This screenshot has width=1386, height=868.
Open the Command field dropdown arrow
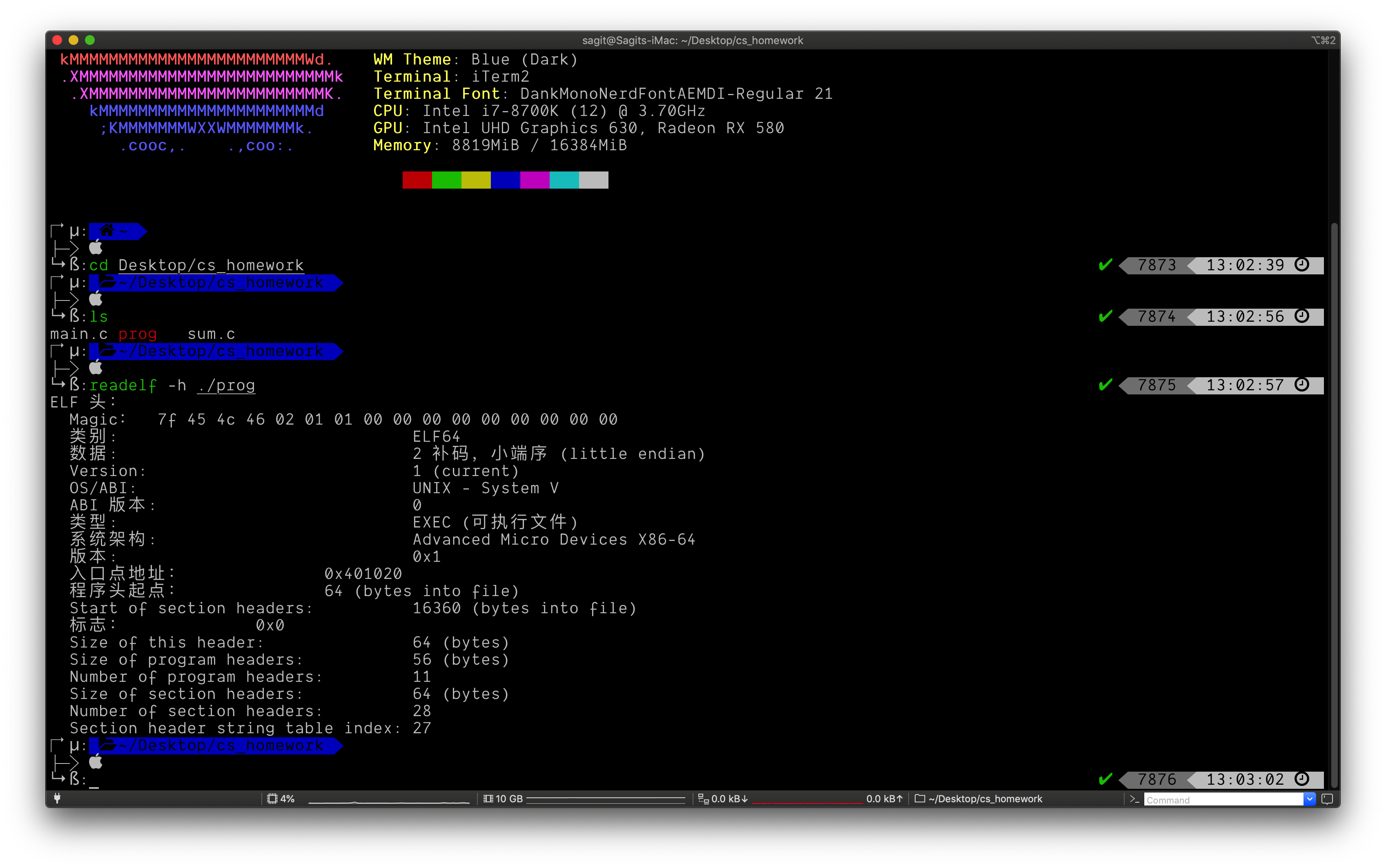coord(1309,799)
